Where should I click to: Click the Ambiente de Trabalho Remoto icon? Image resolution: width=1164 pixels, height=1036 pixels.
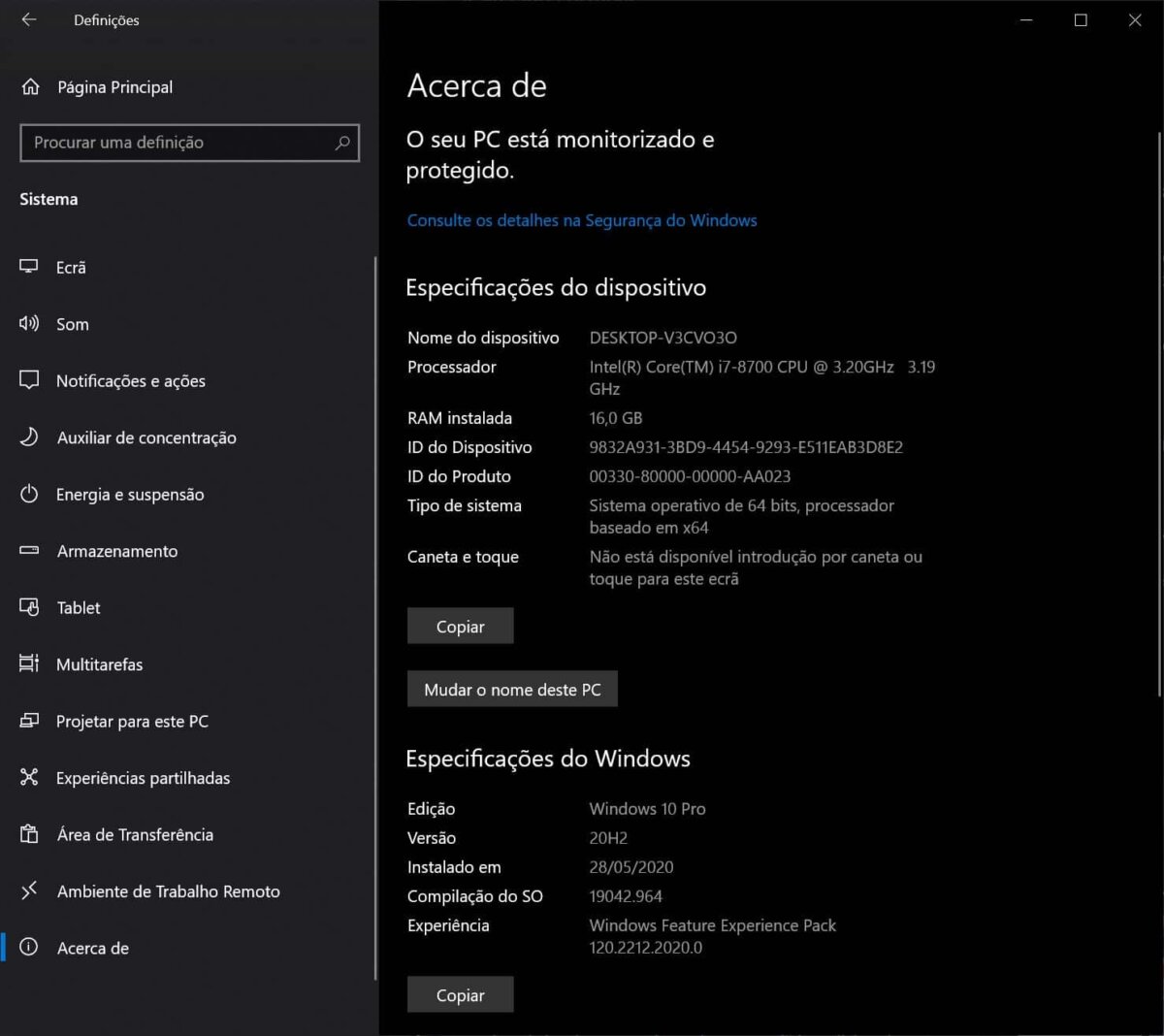pos(29,890)
